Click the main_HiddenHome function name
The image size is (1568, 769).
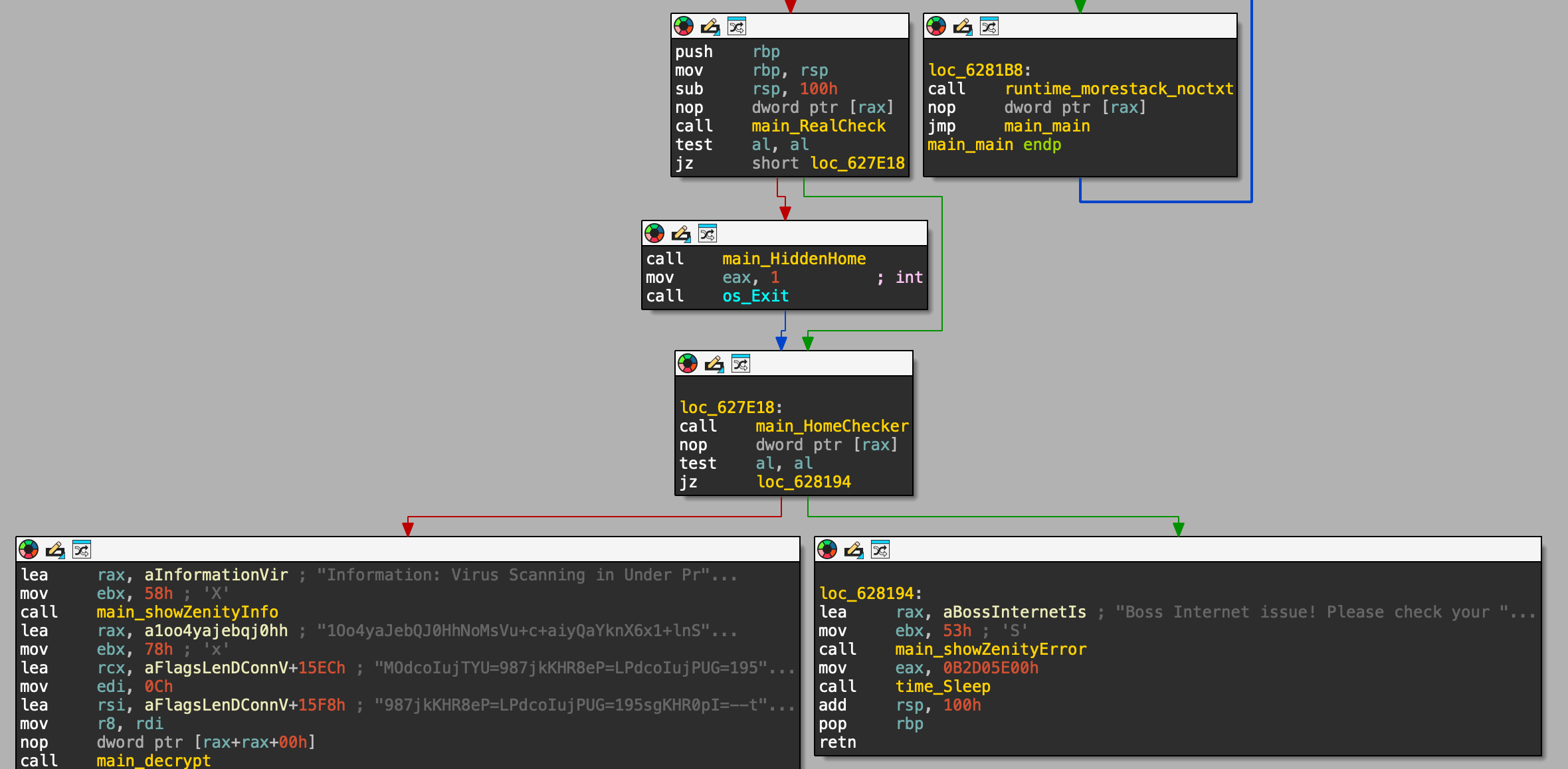point(793,259)
